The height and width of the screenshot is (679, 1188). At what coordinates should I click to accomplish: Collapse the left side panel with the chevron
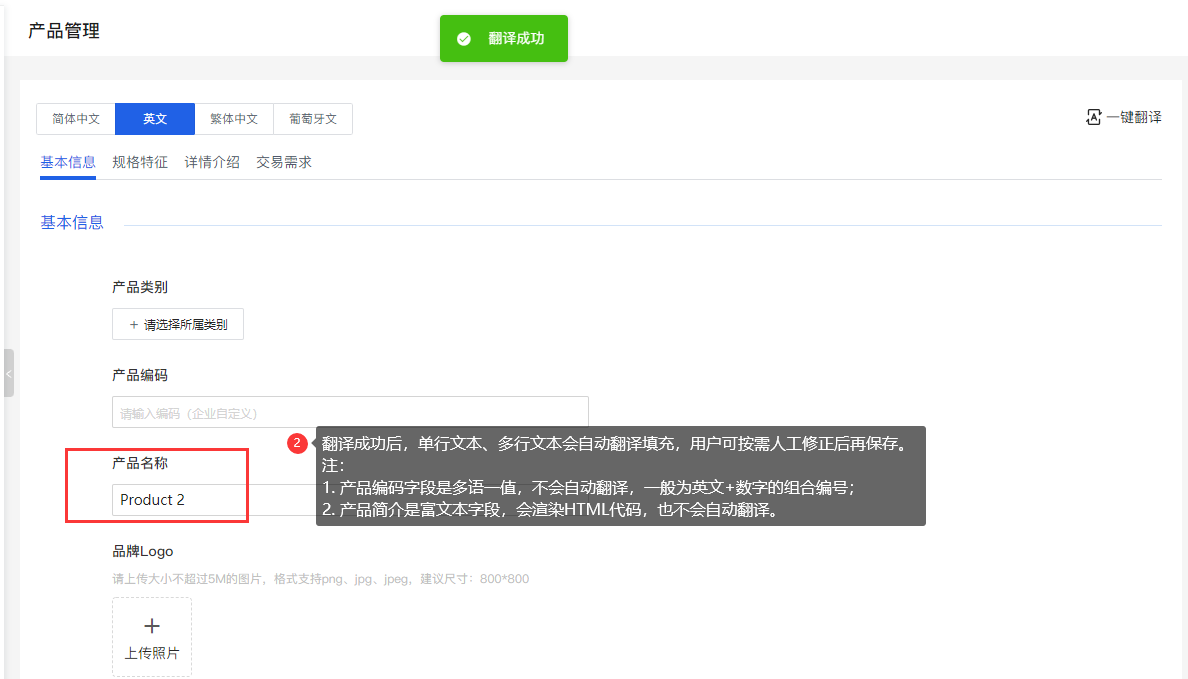8,373
